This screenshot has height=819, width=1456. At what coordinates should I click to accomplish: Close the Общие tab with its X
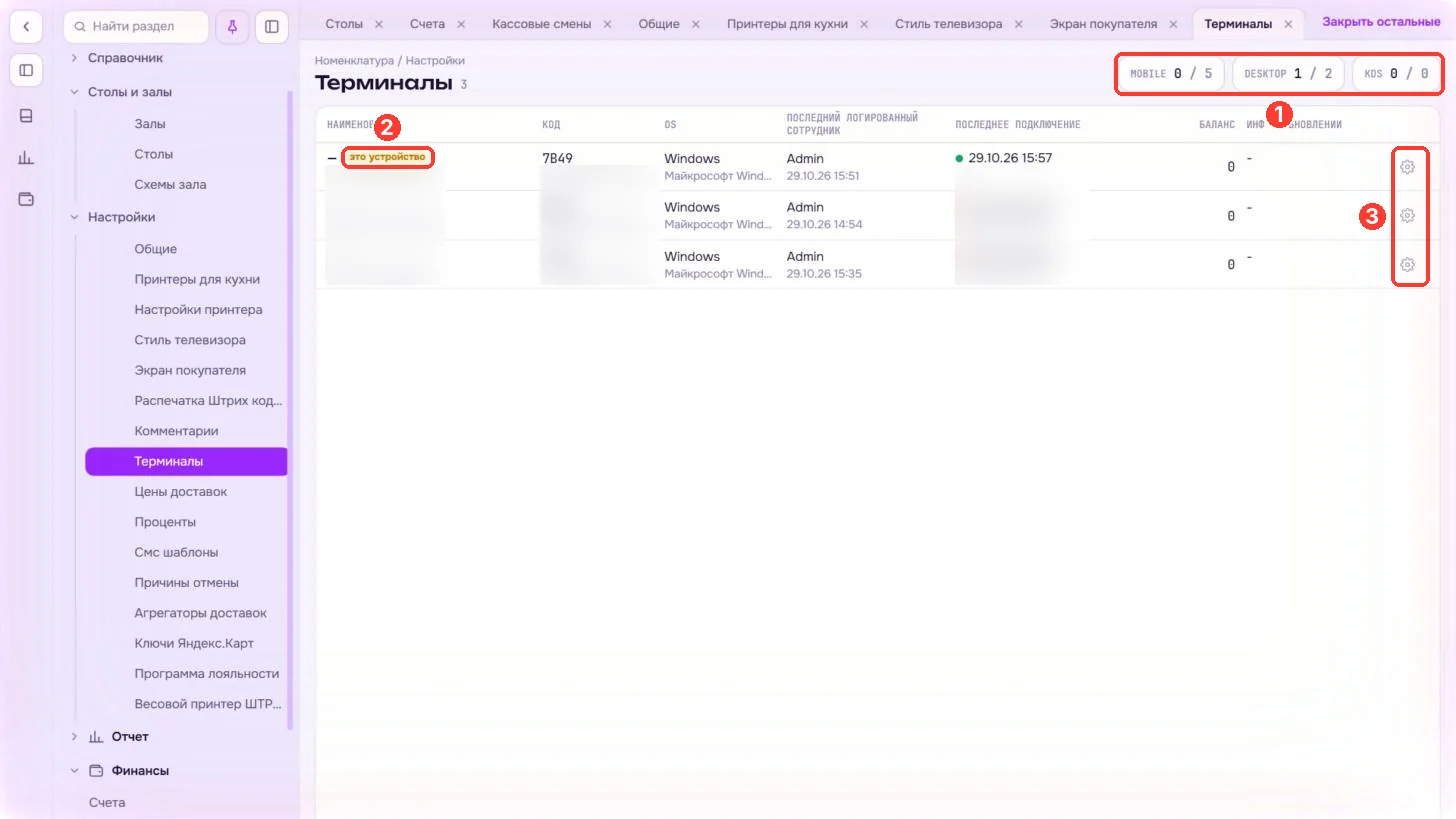point(695,24)
